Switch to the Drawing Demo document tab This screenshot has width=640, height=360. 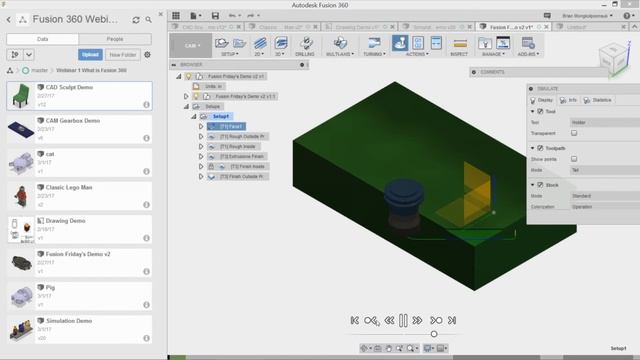(357, 27)
